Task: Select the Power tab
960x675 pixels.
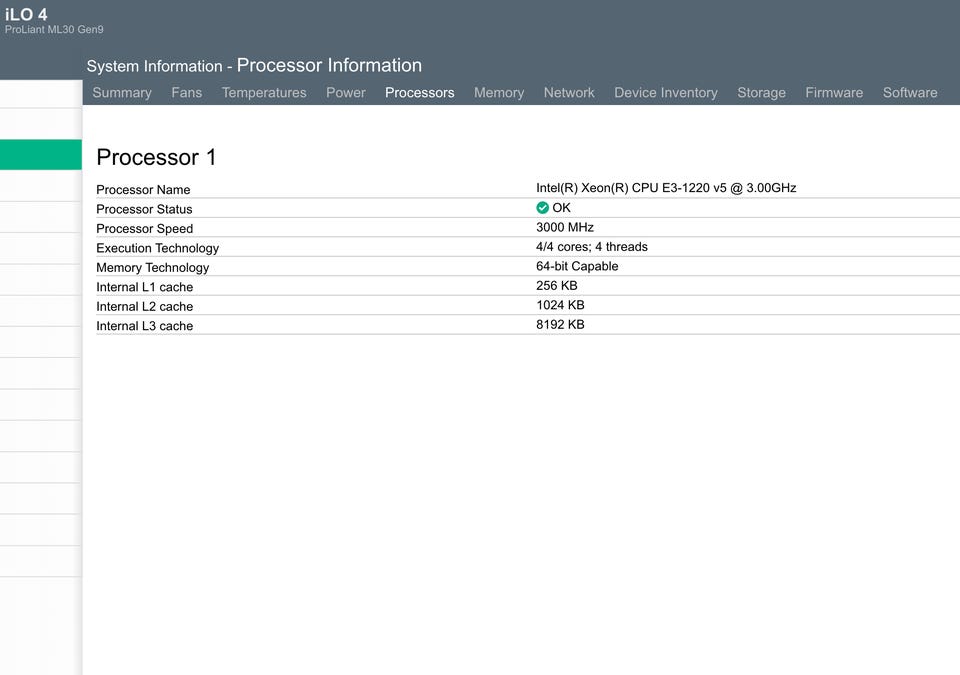Action: [346, 93]
